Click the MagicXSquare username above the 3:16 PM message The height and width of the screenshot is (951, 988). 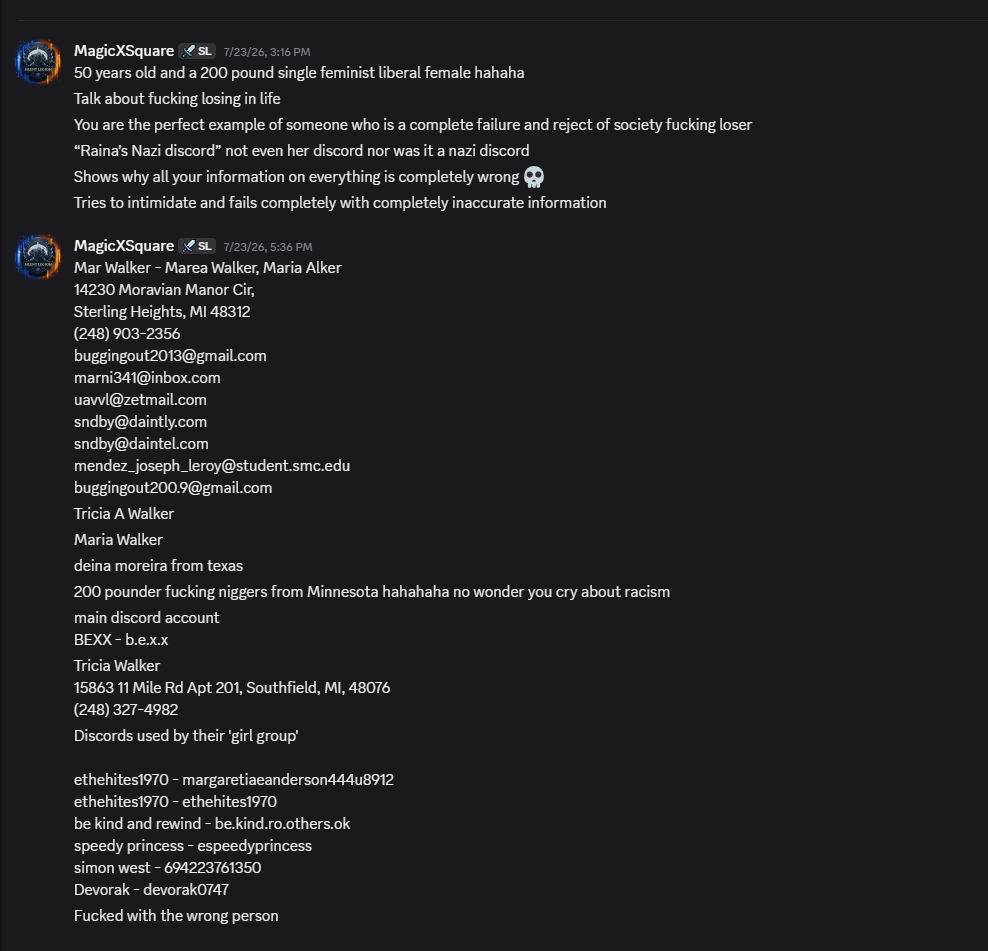pos(124,51)
